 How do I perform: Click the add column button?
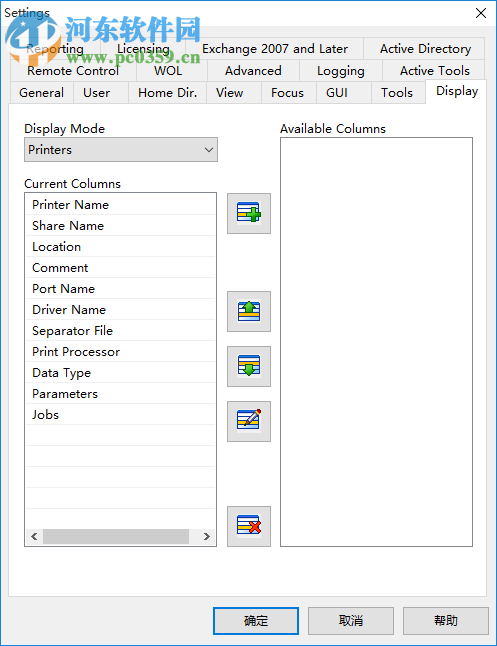pos(248,213)
